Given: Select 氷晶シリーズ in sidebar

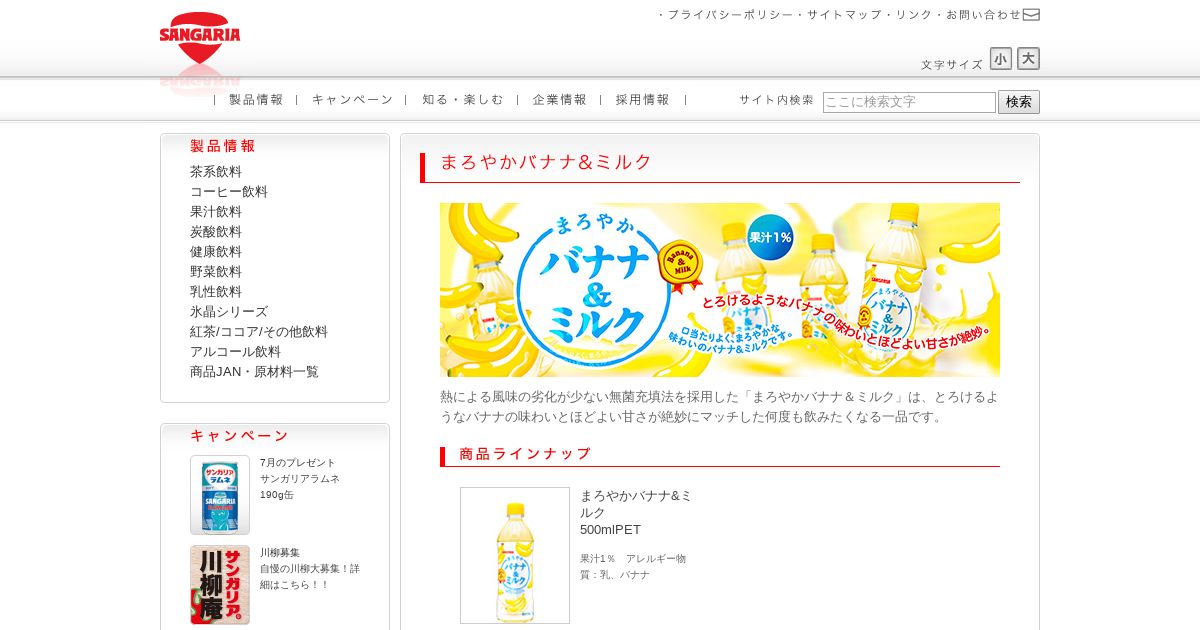Looking at the screenshot, I should 229,312.
